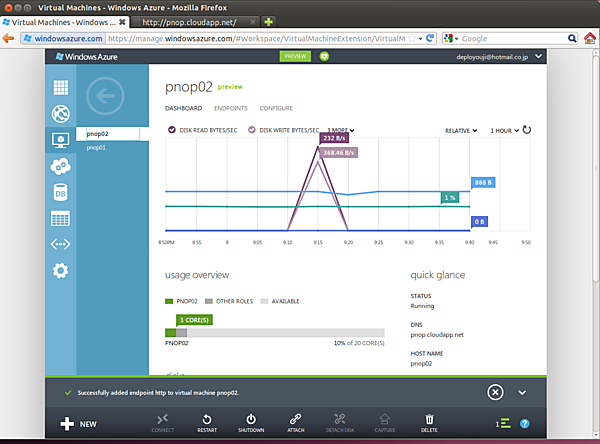Click the 1 CORE(S) green label
The height and width of the screenshot is (444, 600).
194,320
